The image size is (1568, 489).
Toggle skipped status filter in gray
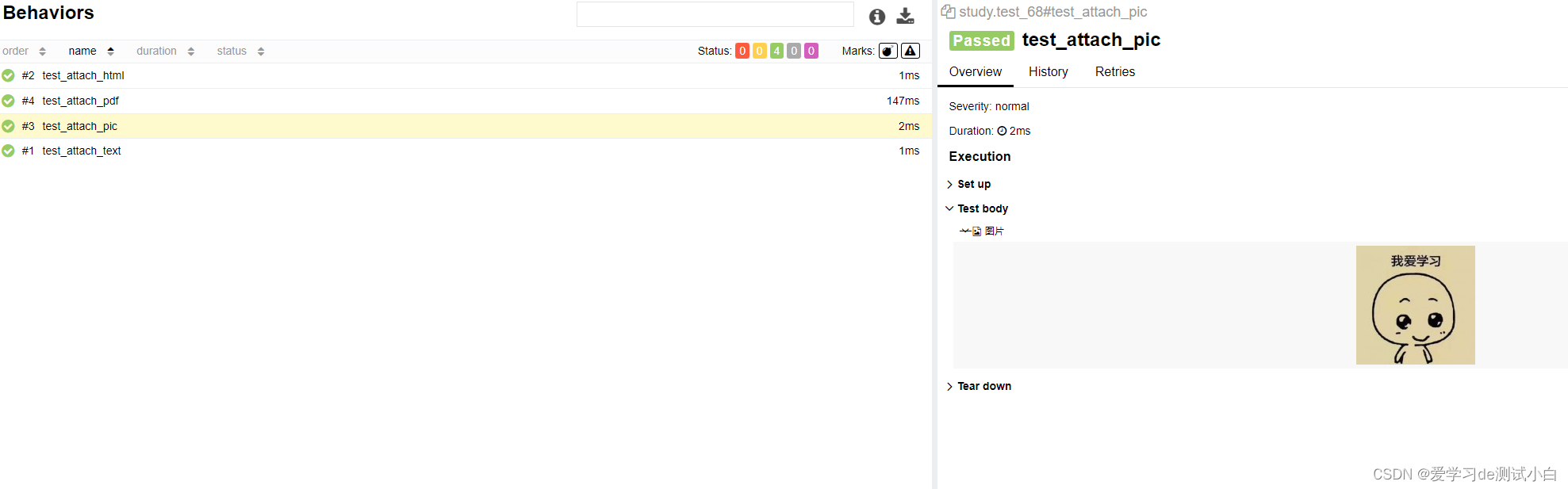pyautogui.click(x=794, y=51)
